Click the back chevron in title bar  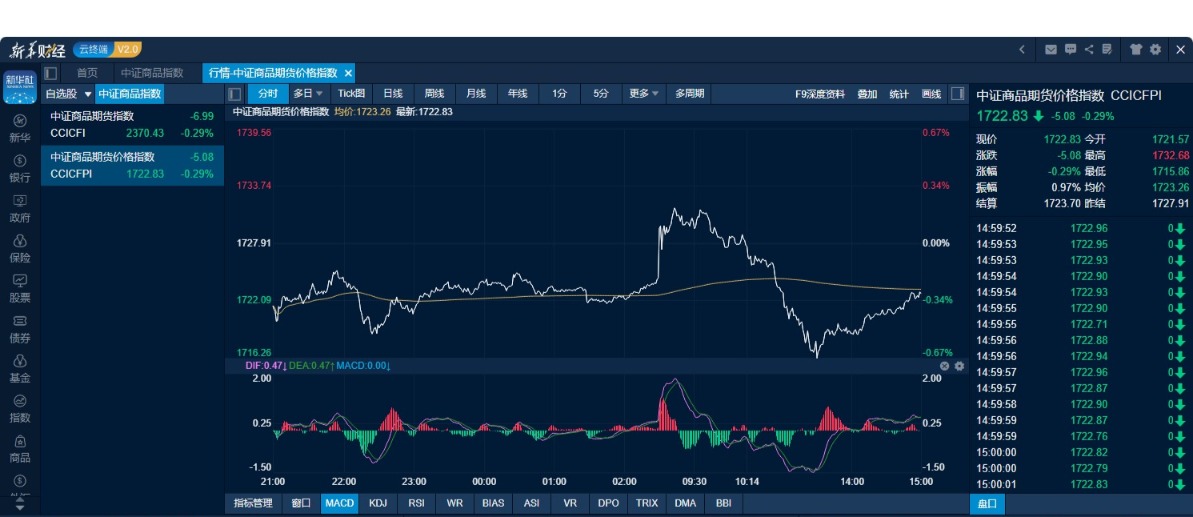(1022, 49)
